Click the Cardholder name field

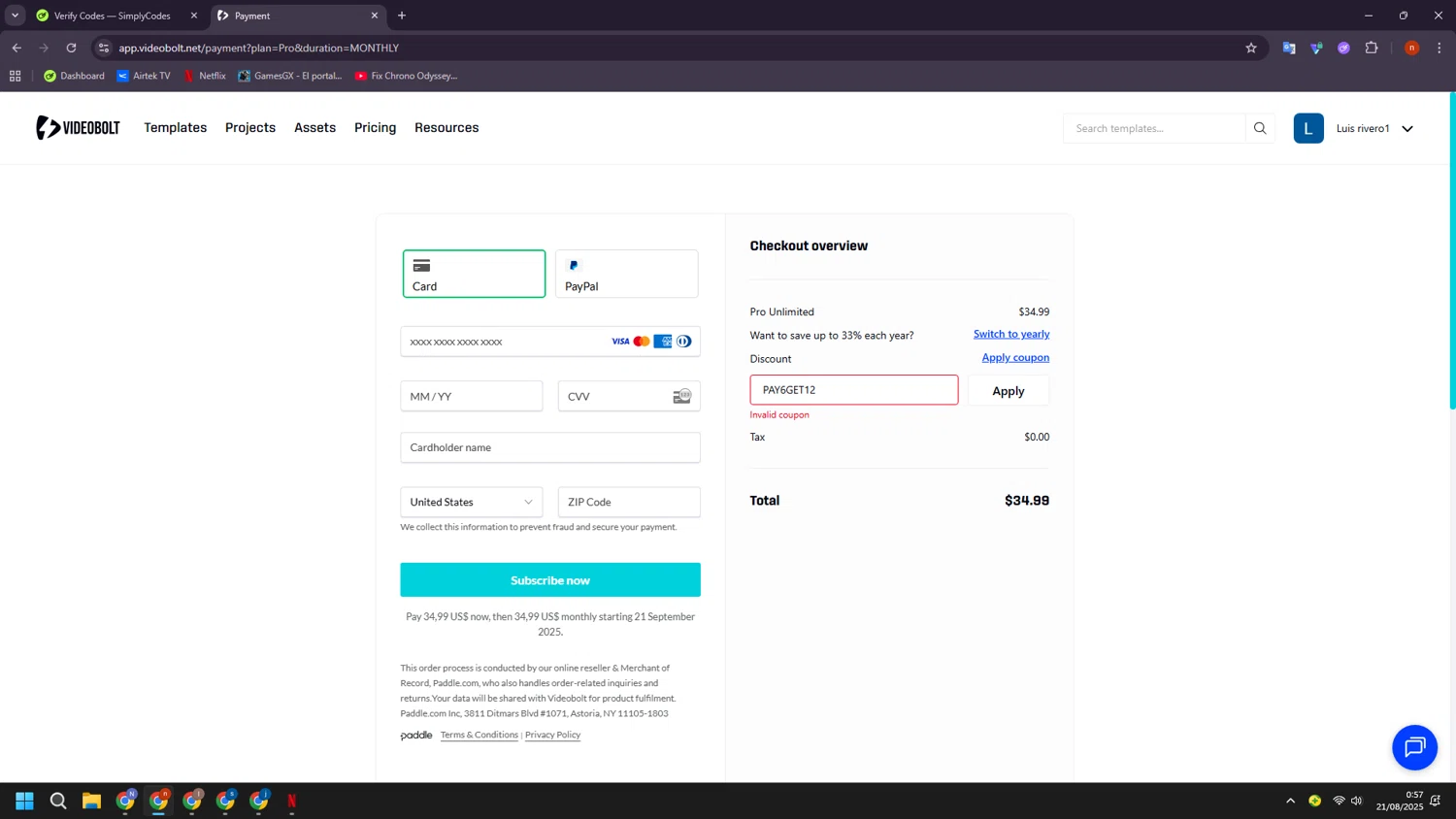pos(550,447)
